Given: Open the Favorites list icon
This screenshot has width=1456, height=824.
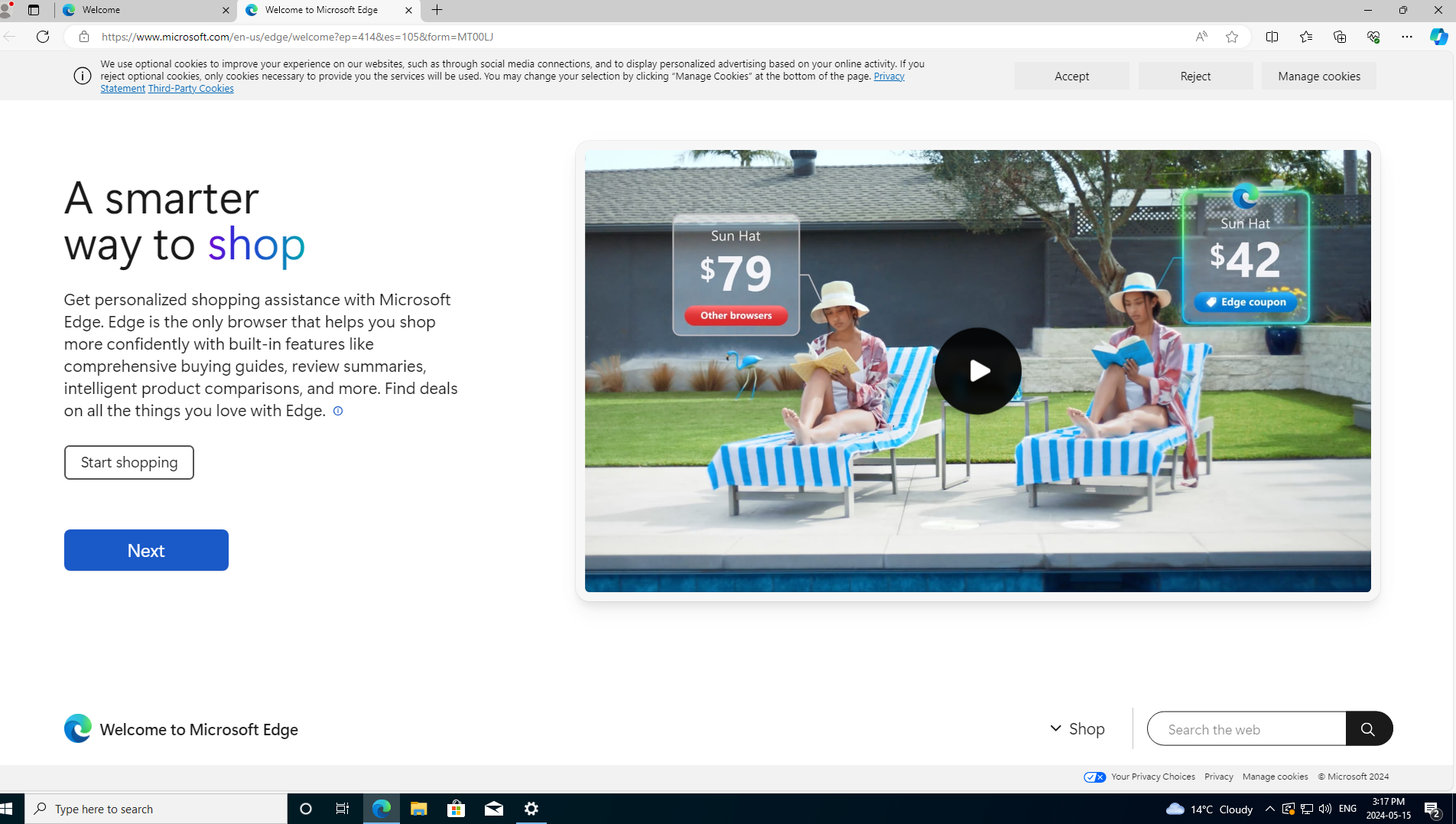Looking at the screenshot, I should [x=1305, y=37].
